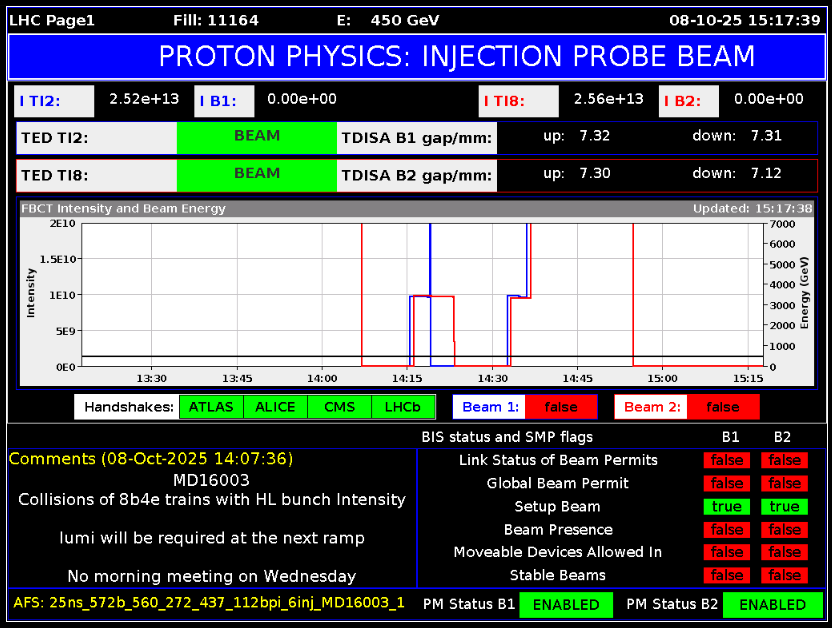Screen dimensions: 832x628
Task: Click Setup Beam true flag for B2
Action: tap(784, 507)
